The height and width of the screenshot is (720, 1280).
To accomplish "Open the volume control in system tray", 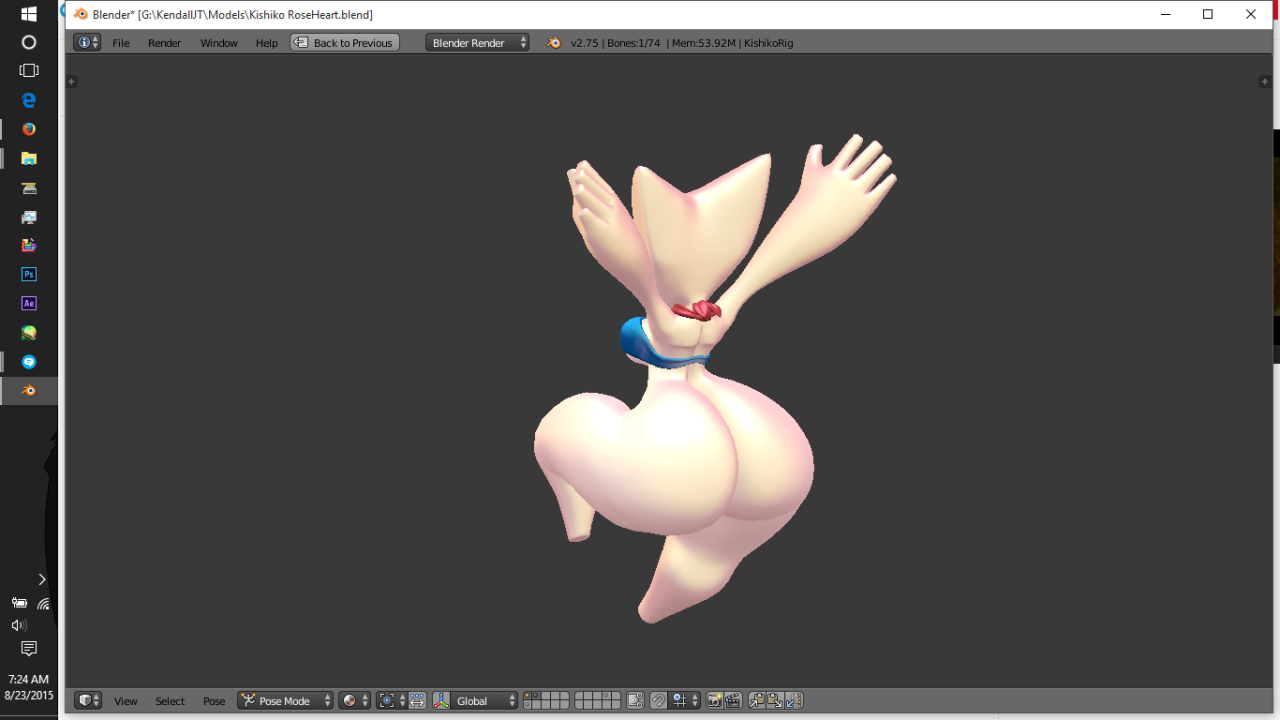I will [18, 625].
